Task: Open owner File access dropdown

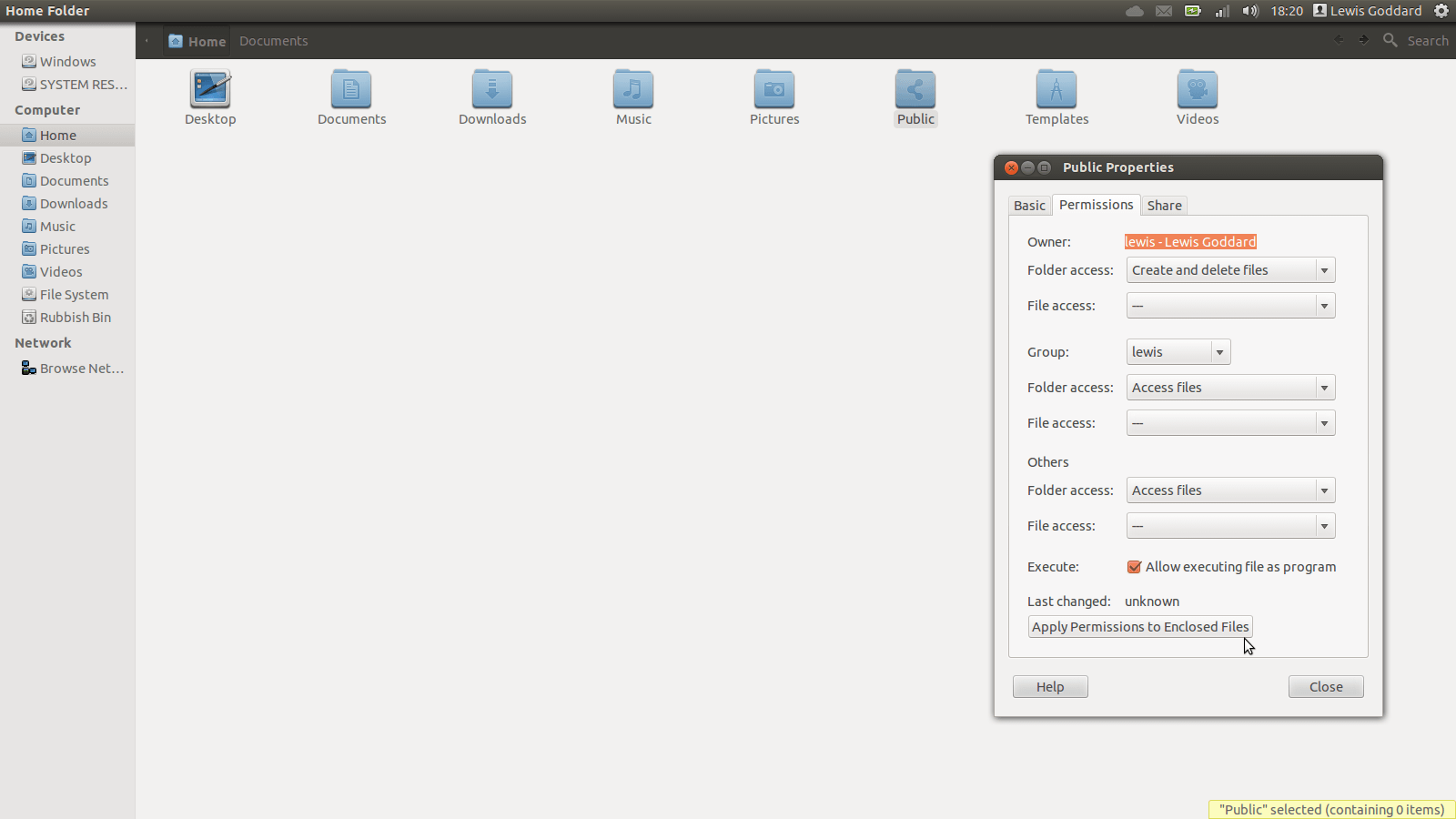Action: pos(1230,306)
